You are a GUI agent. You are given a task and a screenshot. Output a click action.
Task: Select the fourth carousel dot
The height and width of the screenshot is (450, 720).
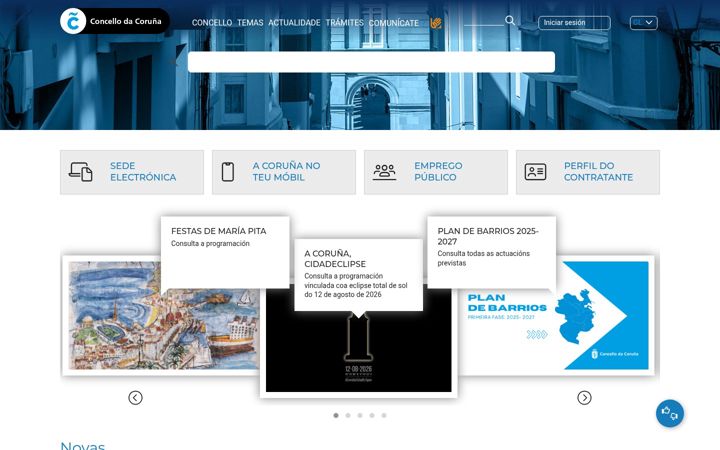[371, 415]
